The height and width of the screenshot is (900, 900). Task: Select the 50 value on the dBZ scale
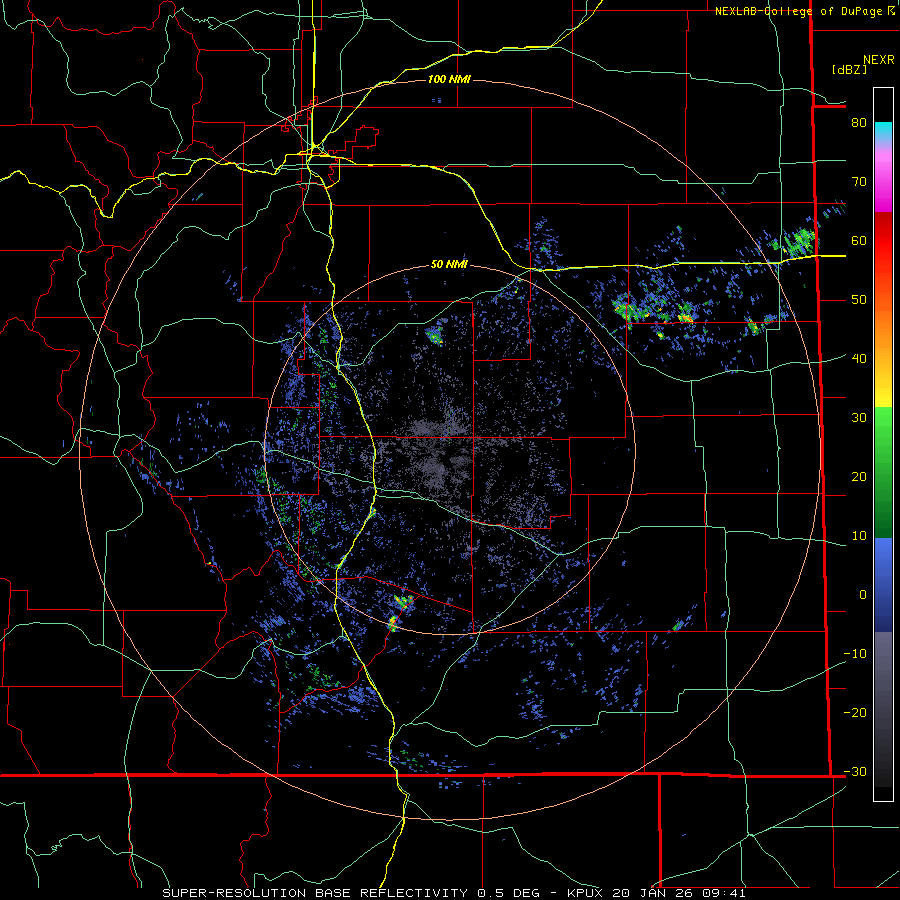point(859,300)
